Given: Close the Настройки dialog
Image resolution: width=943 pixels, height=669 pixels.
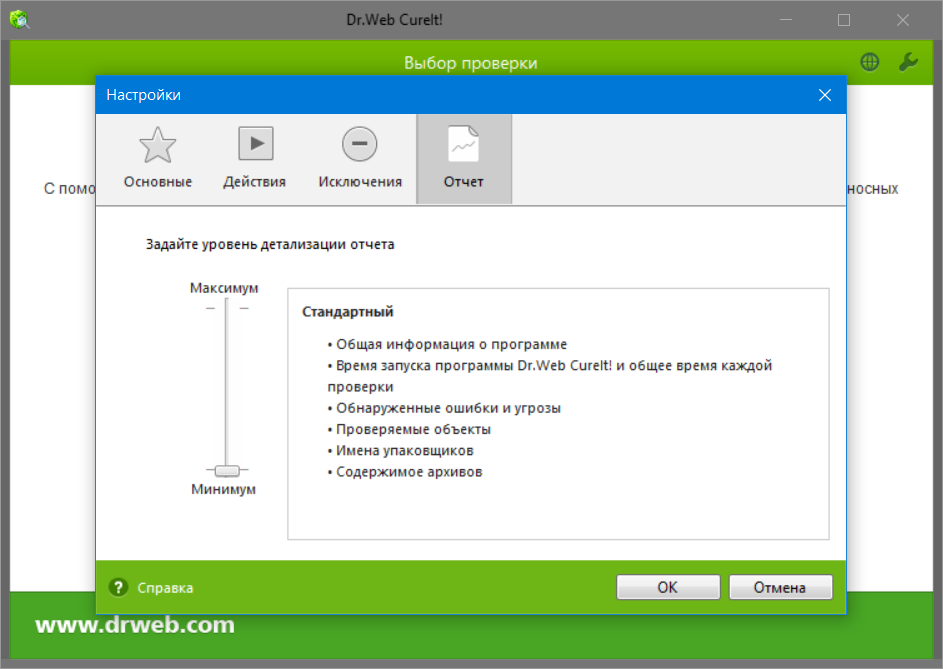Looking at the screenshot, I should tap(825, 95).
